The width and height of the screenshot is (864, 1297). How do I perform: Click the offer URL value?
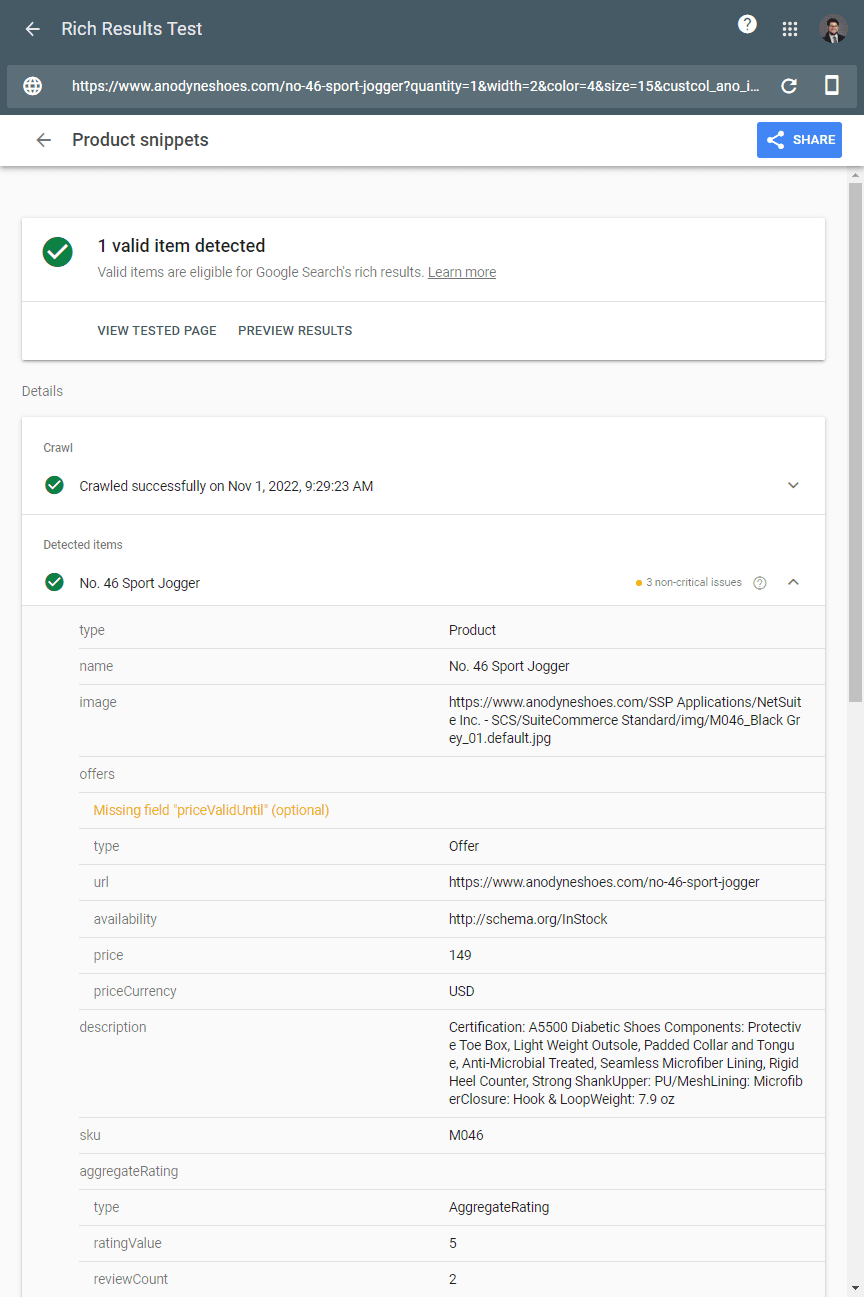click(x=604, y=882)
